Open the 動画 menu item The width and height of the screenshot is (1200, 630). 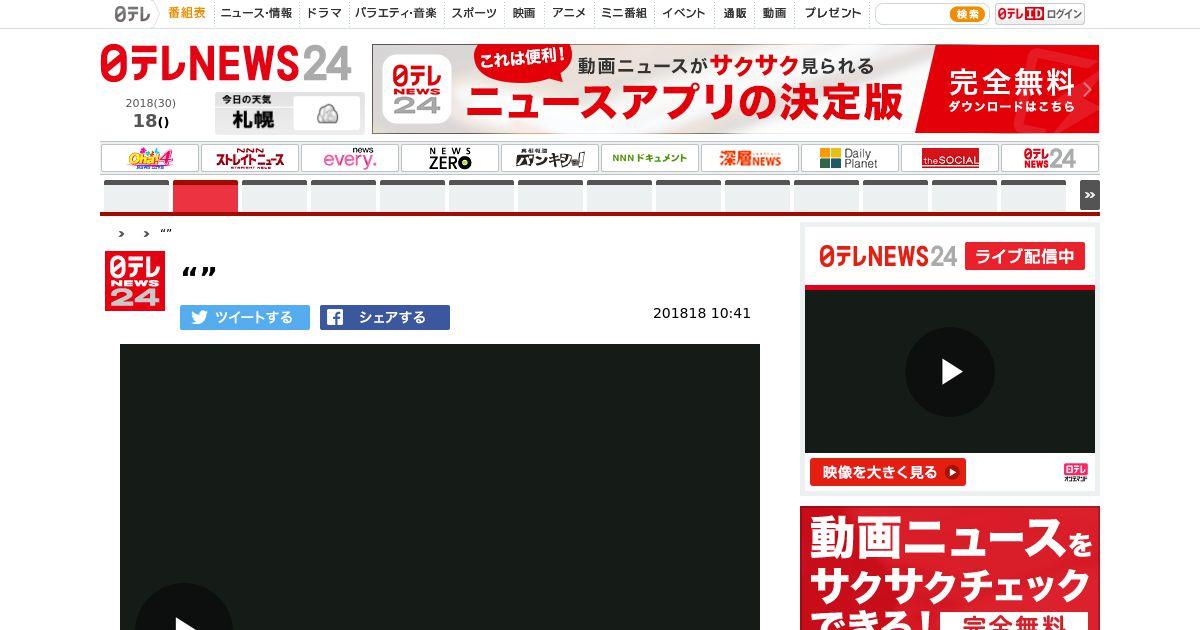click(774, 13)
